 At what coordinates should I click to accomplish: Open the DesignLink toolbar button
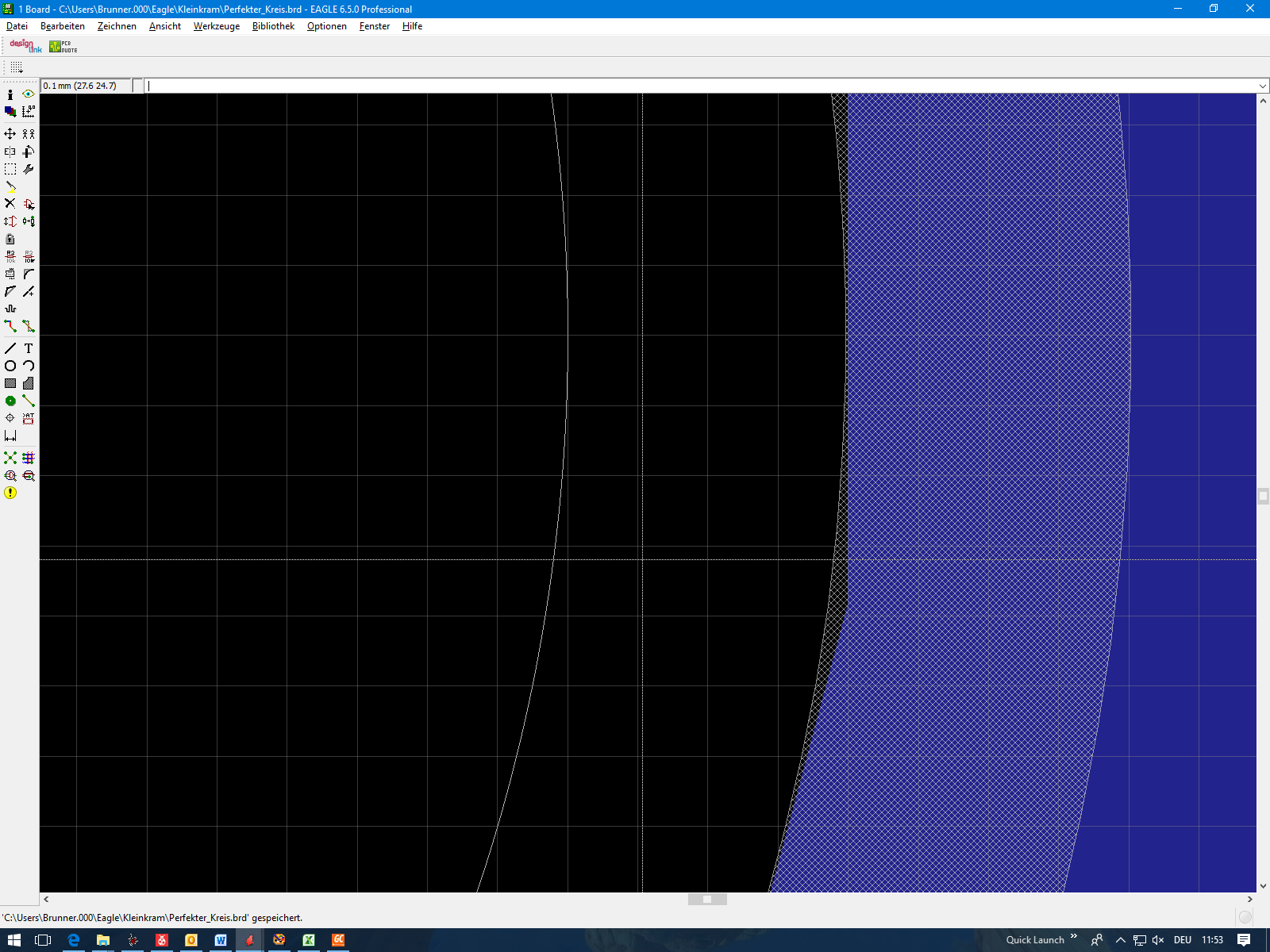25,46
